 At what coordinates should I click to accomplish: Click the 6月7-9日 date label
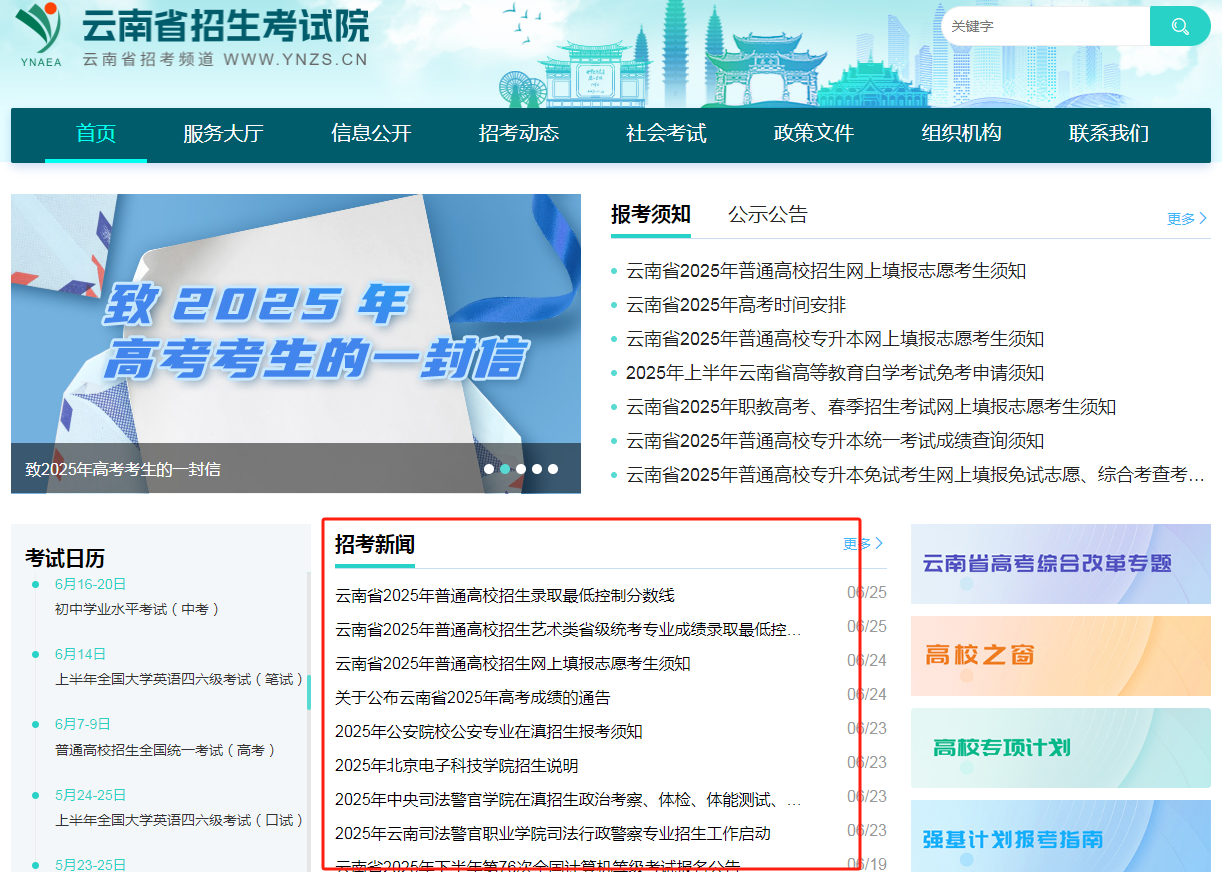(x=83, y=724)
